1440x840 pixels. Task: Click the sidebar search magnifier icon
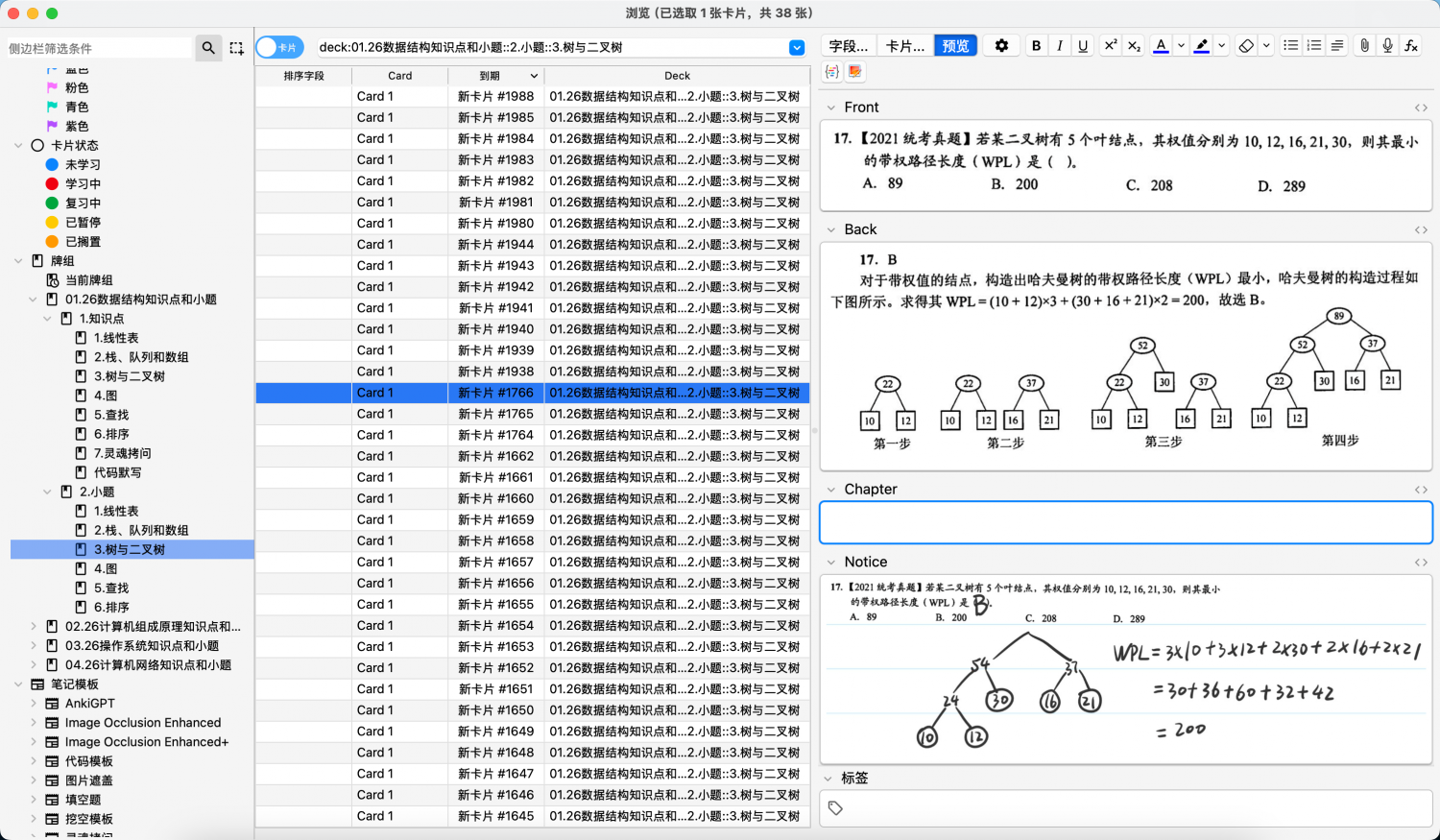pyautogui.click(x=208, y=47)
